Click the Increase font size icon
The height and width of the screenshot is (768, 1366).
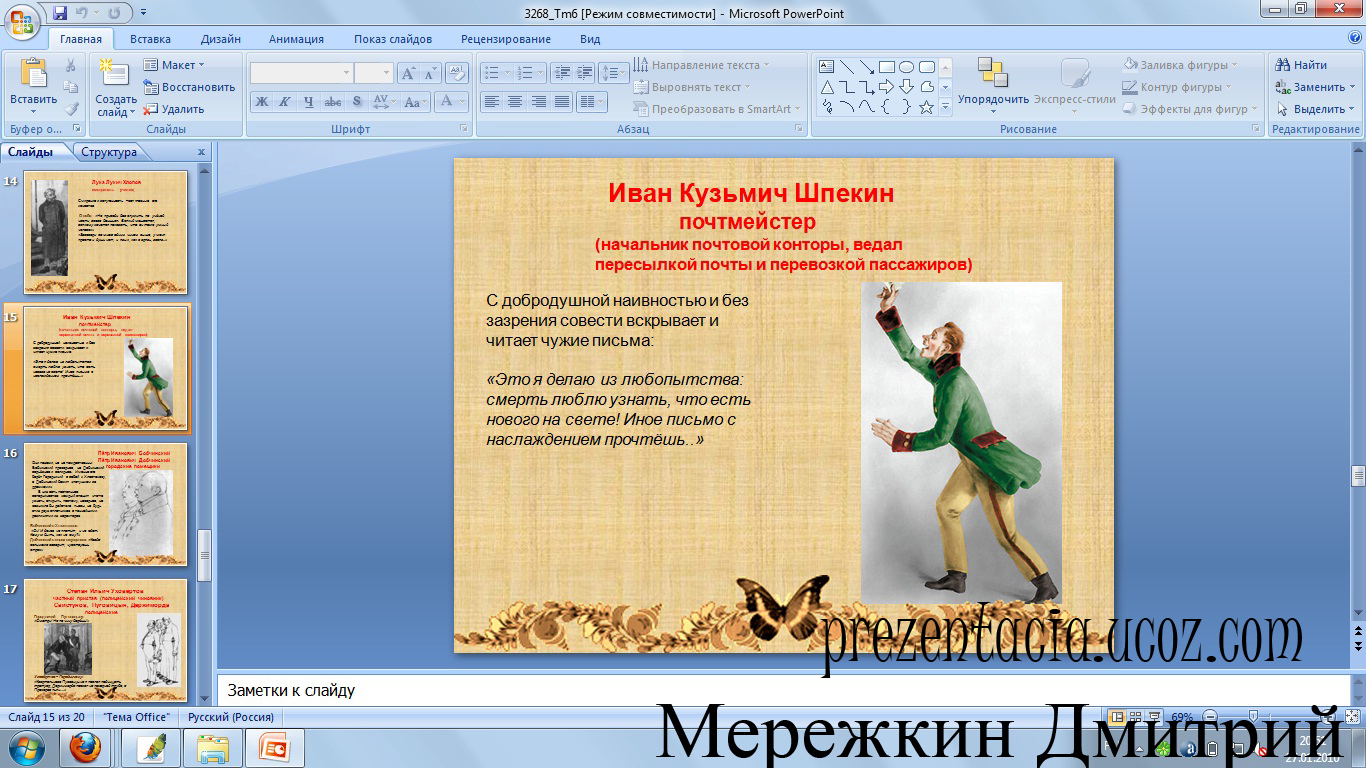tap(408, 73)
